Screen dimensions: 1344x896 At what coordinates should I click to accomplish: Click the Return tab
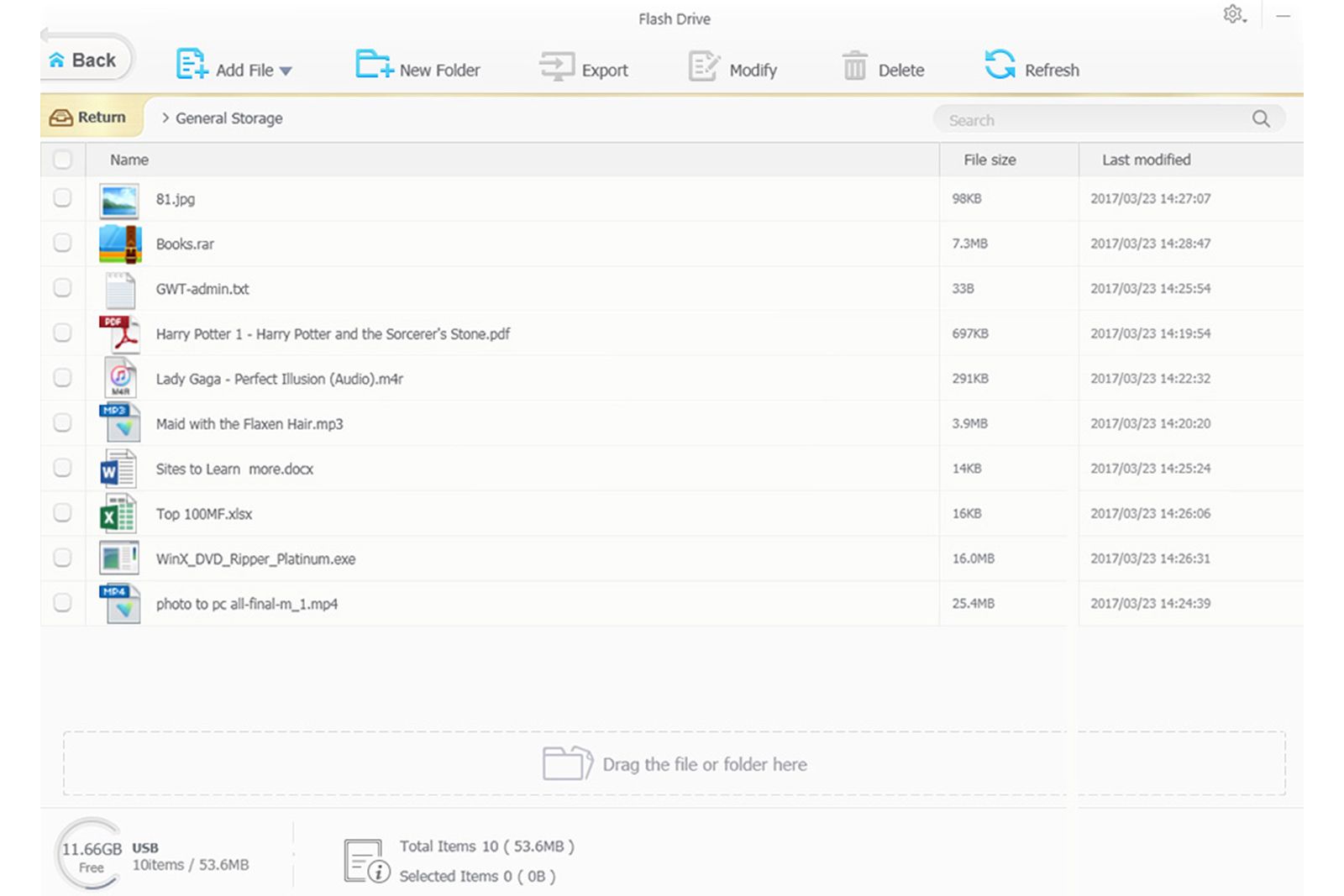[x=90, y=117]
